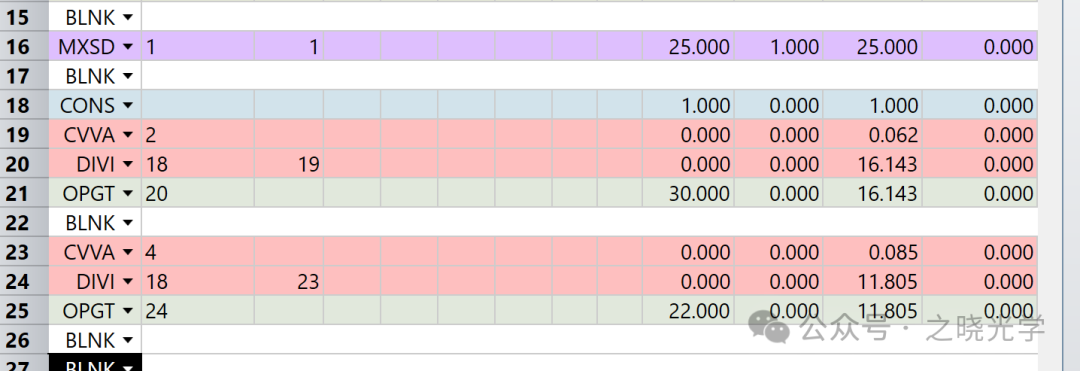Click the target cell 22.000 in row 25
The height and width of the screenshot is (371, 1080).
688,311
